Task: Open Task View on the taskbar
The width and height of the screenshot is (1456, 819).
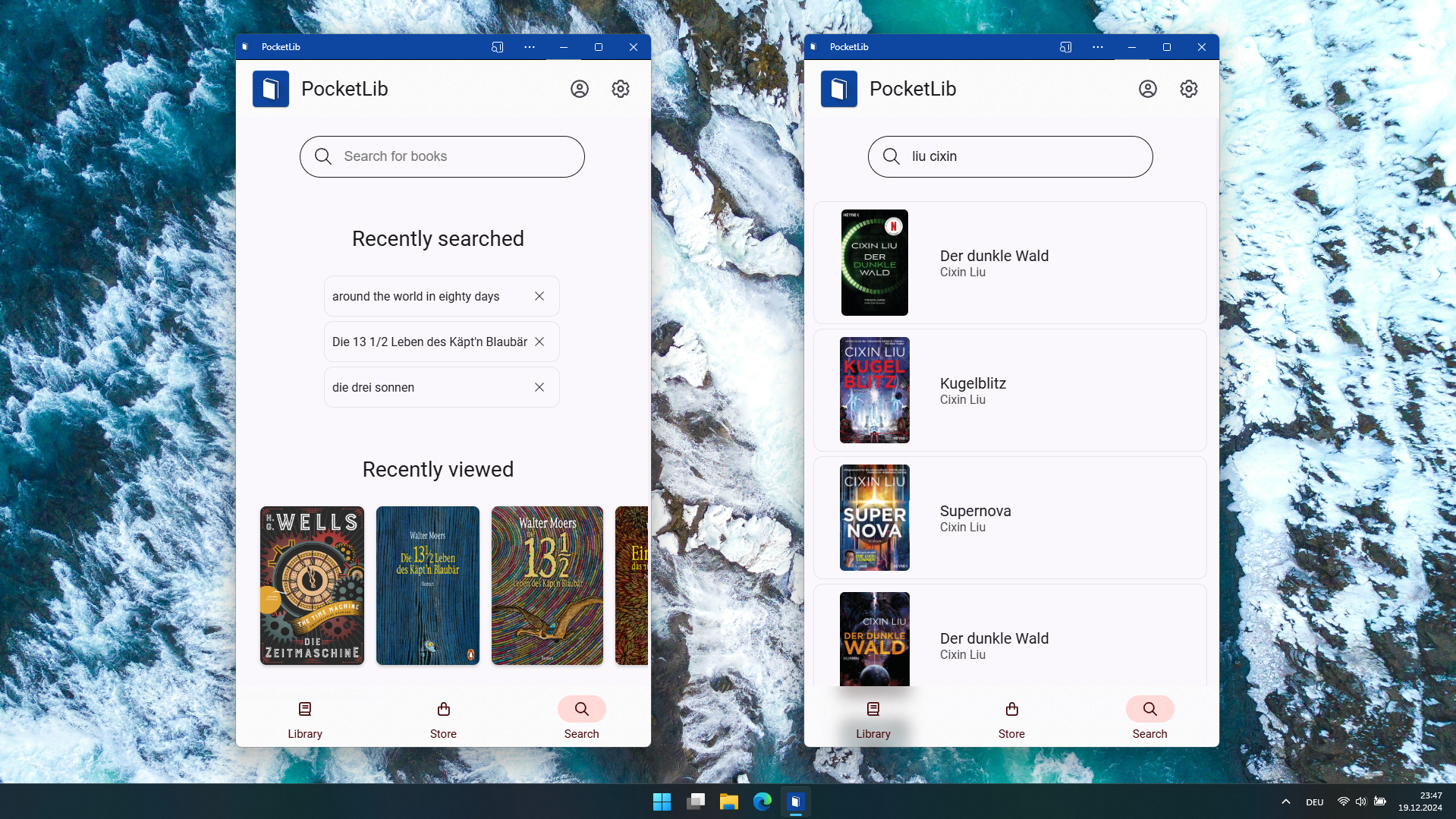Action: point(696,802)
